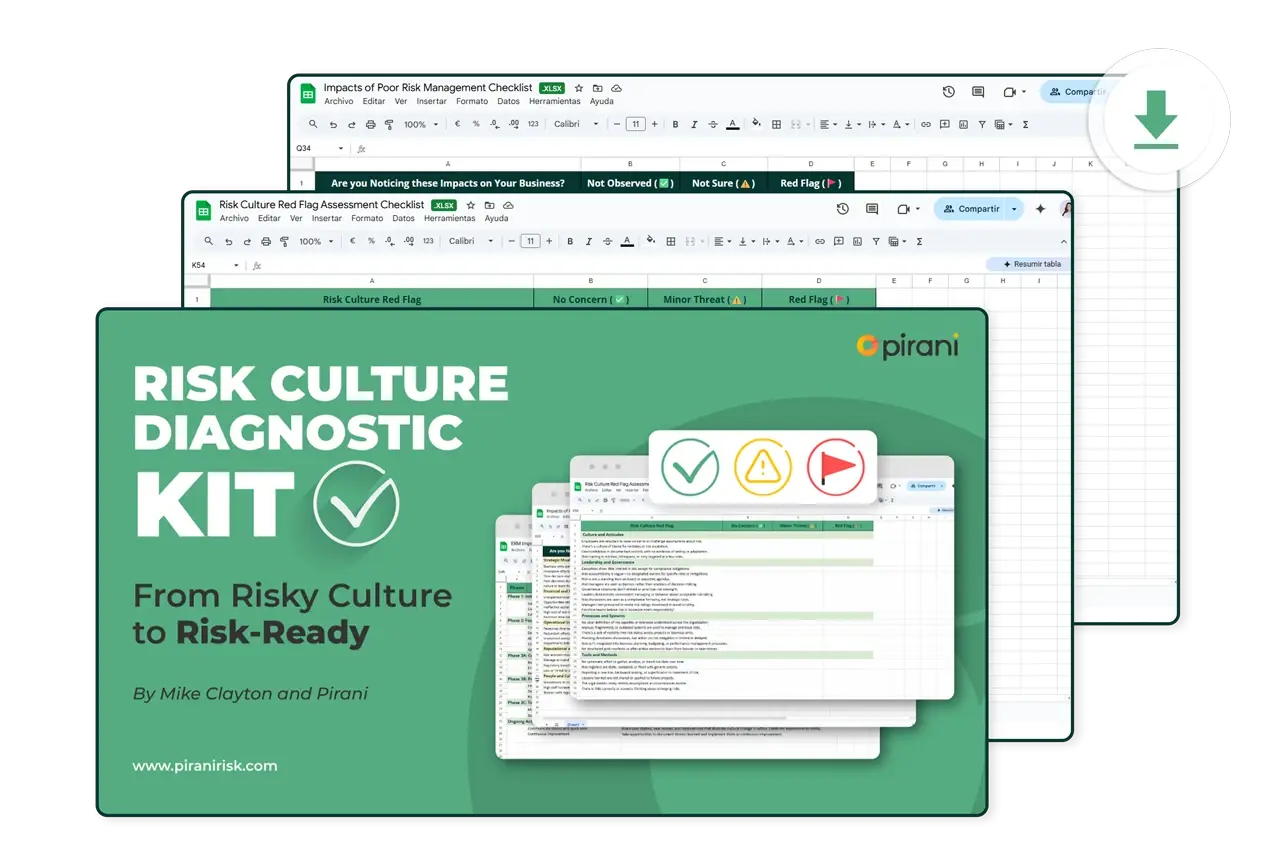Open Formato menu in Risk Culture window
The height and width of the screenshot is (854, 1280).
point(367,218)
